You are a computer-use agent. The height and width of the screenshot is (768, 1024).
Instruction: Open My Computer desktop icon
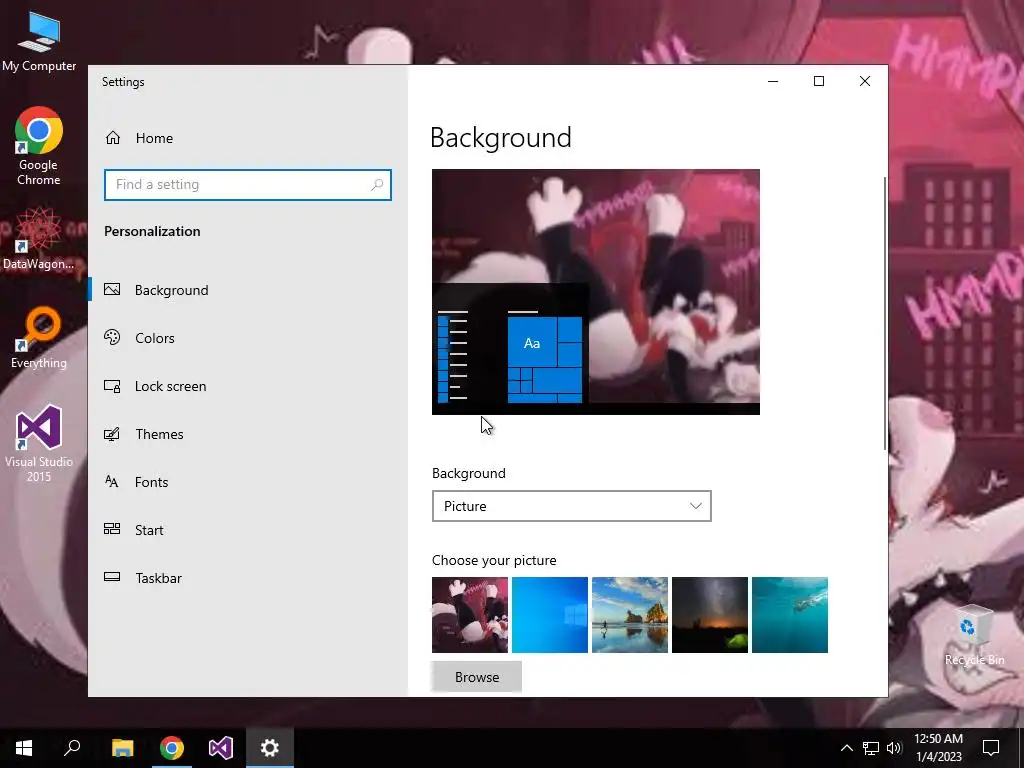click(39, 40)
